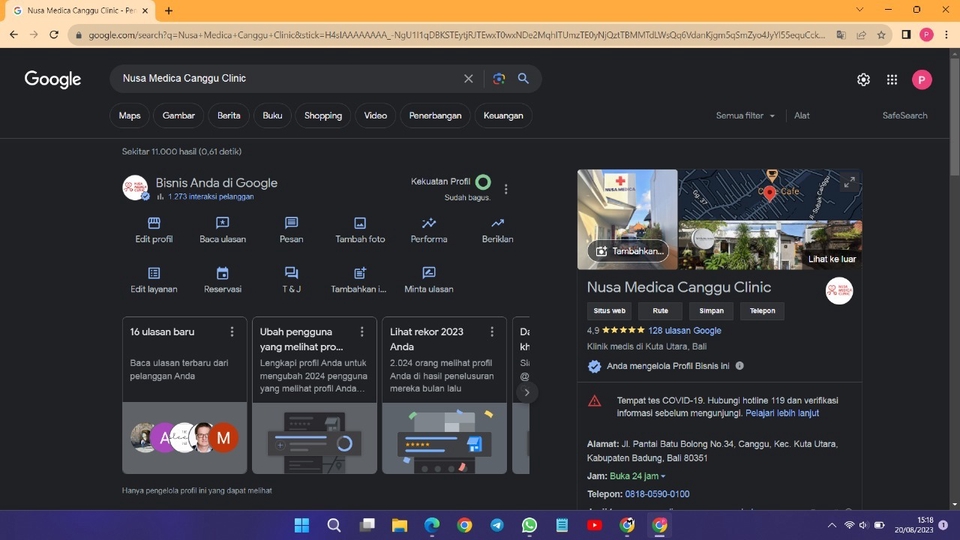960x540 pixels.
Task: Start search by image with Lens icon
Action: tap(499, 78)
